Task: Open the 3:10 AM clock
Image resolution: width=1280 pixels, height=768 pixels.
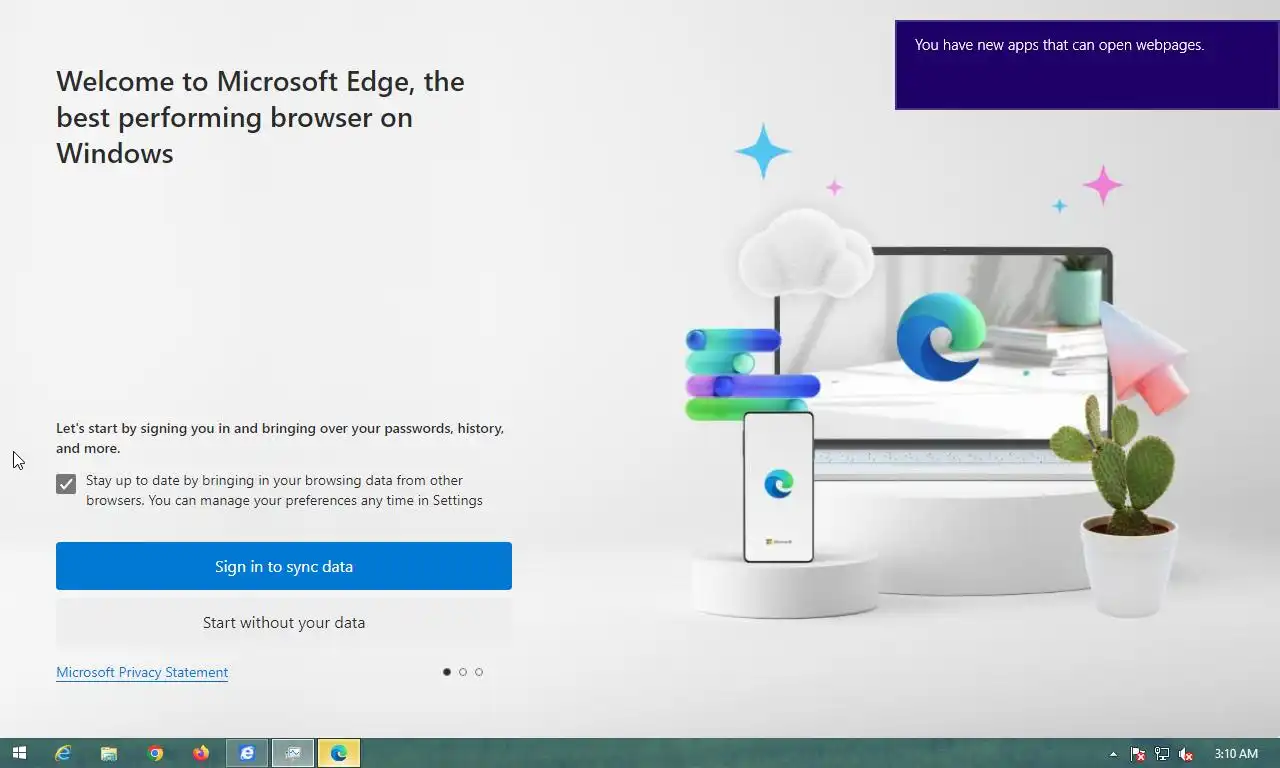Action: pos(1236,754)
